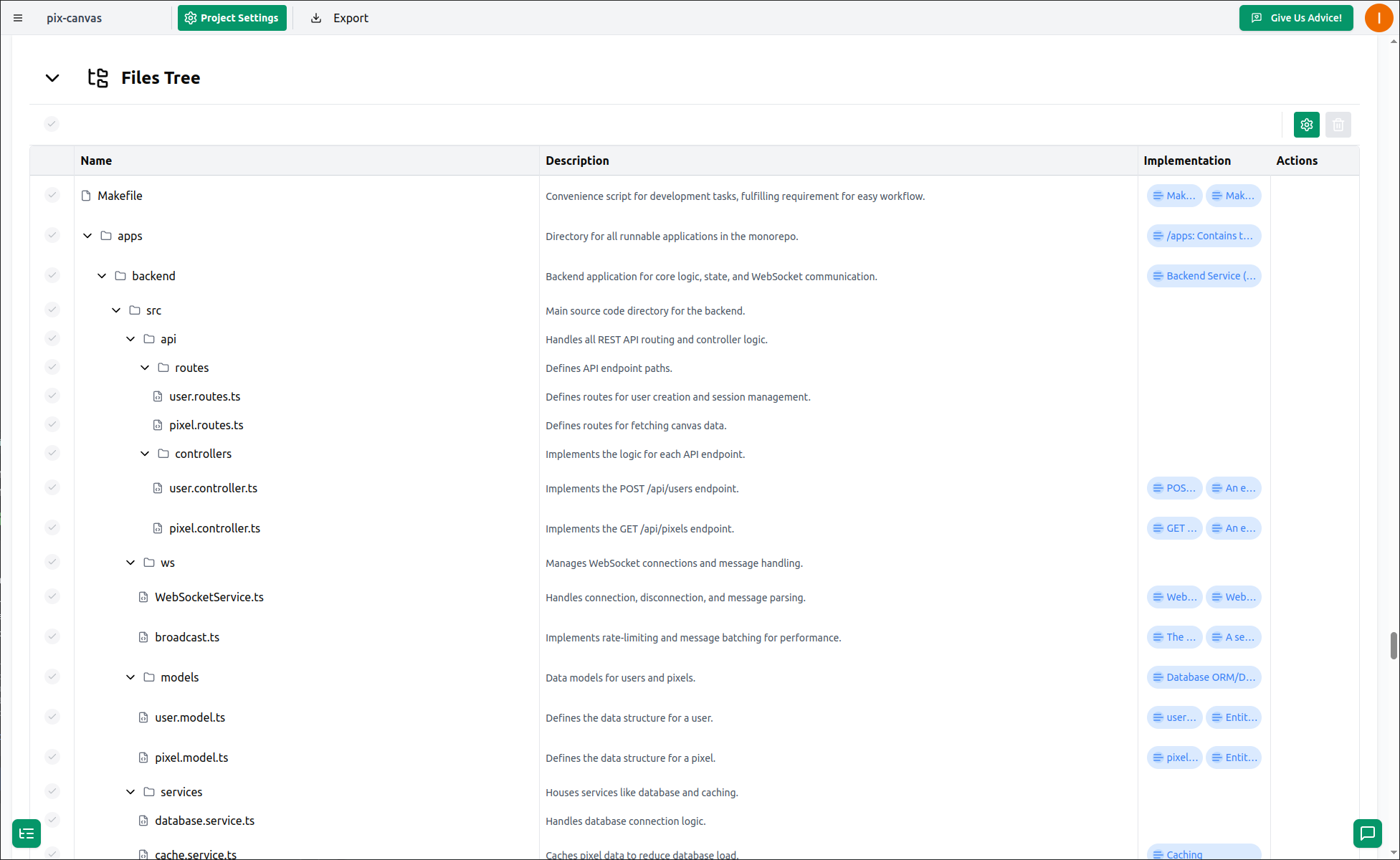This screenshot has width=1400, height=860.
Task: Click the pix-canvas title in the header
Action: point(74,18)
